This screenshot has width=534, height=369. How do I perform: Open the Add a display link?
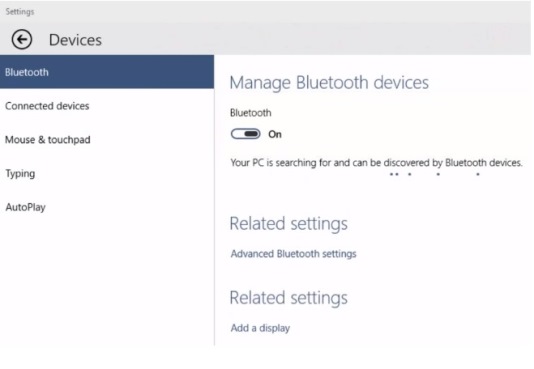coord(260,328)
